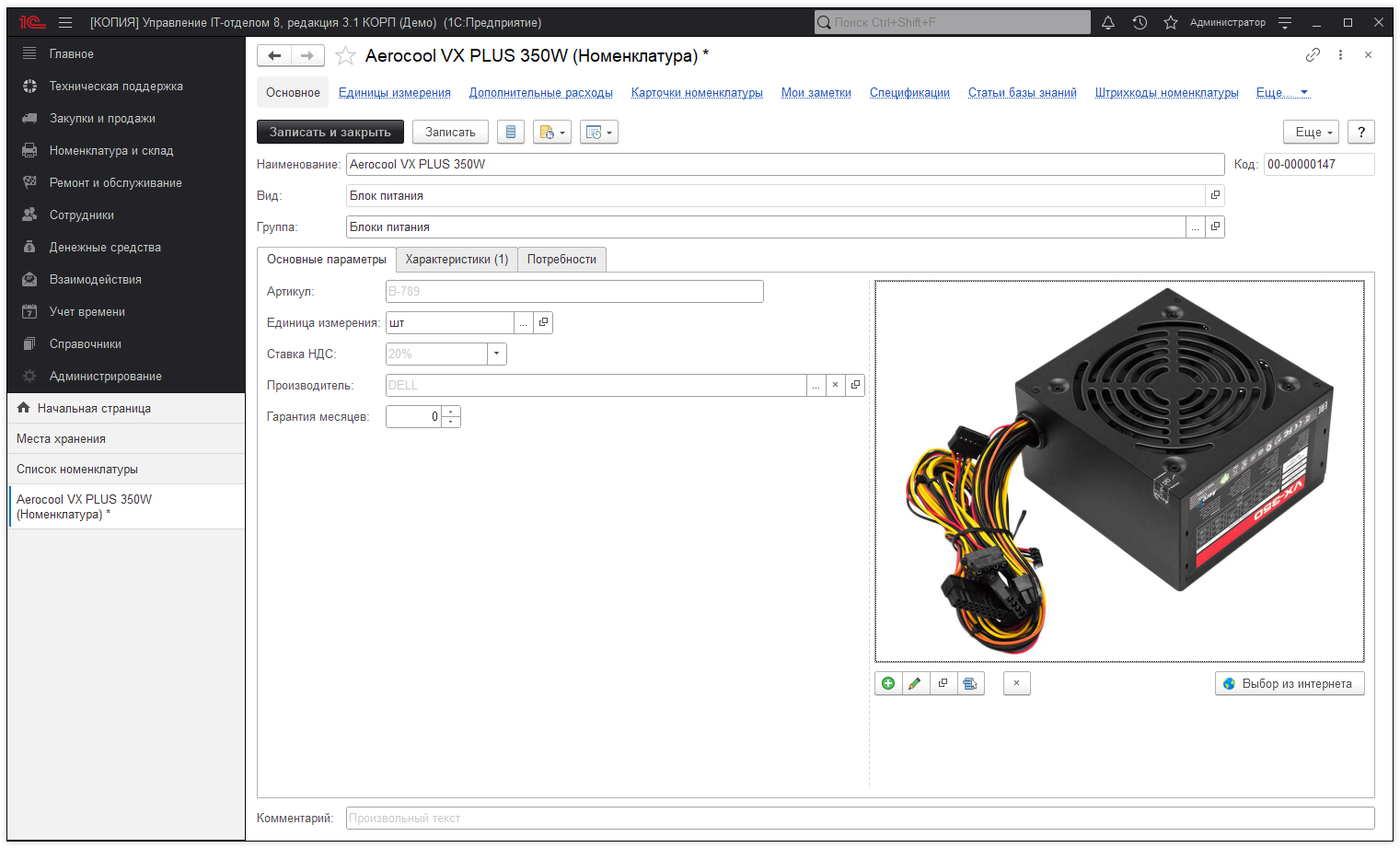Click the pencil edit image icon

pos(915,683)
